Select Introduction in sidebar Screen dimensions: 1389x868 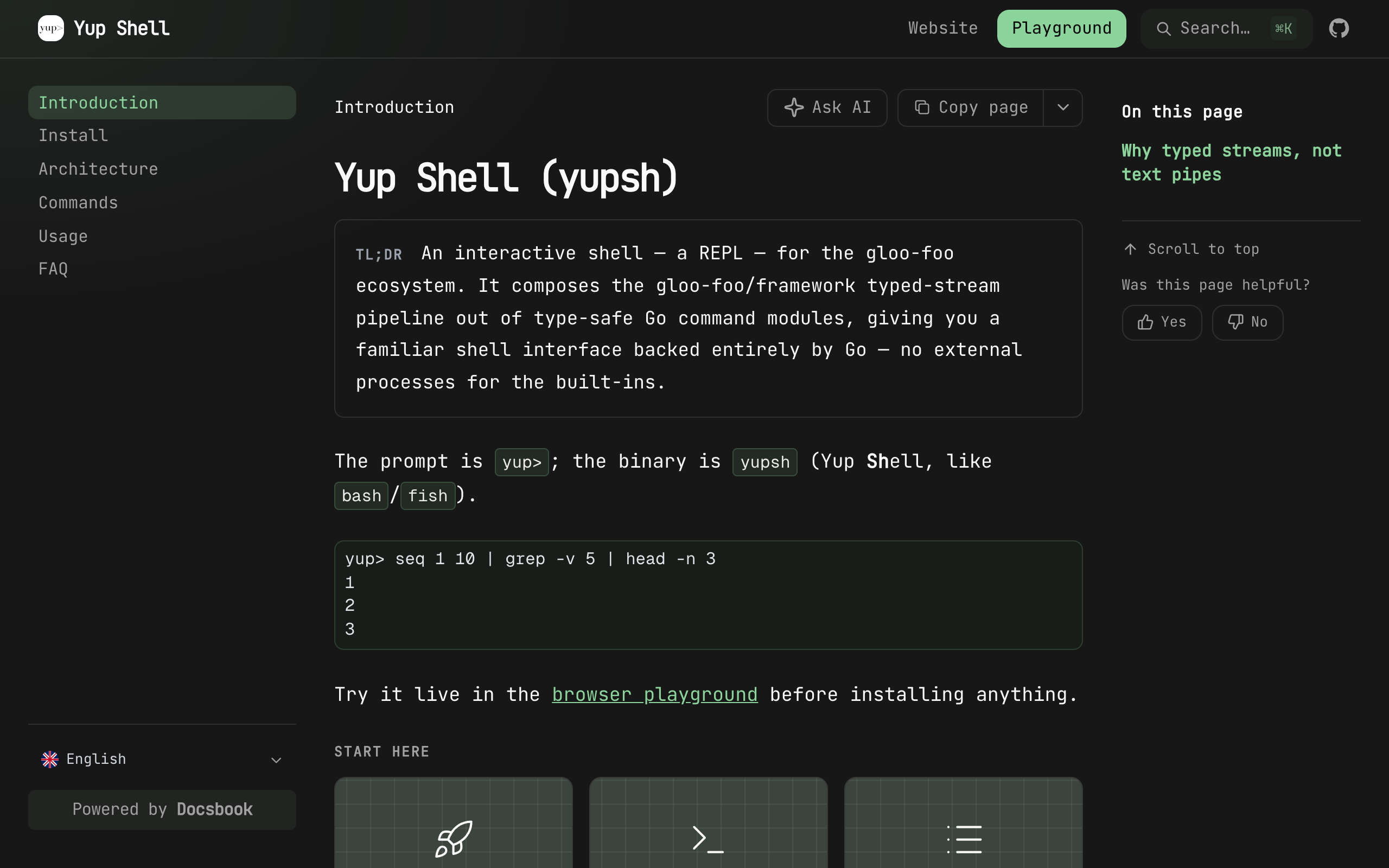(162, 103)
